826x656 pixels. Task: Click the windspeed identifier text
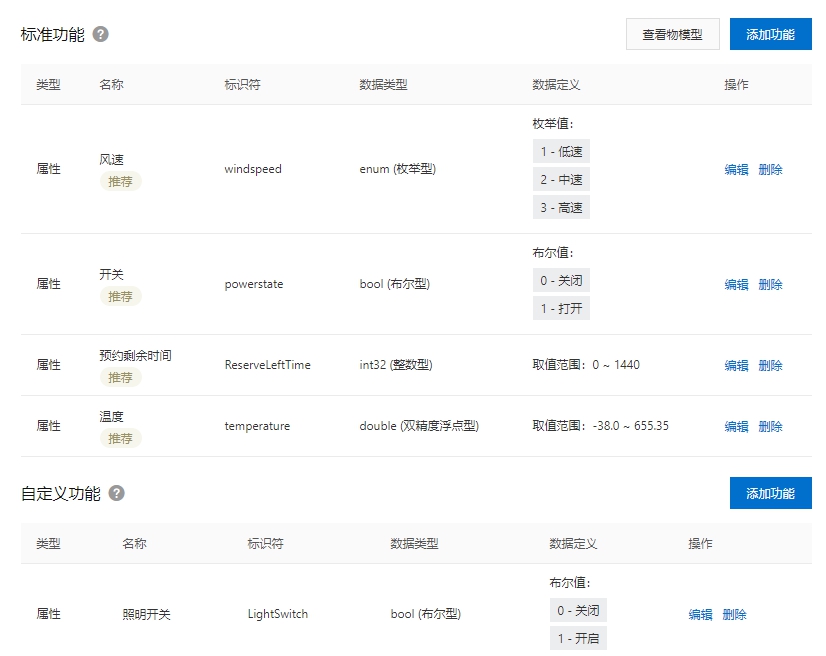click(253, 169)
